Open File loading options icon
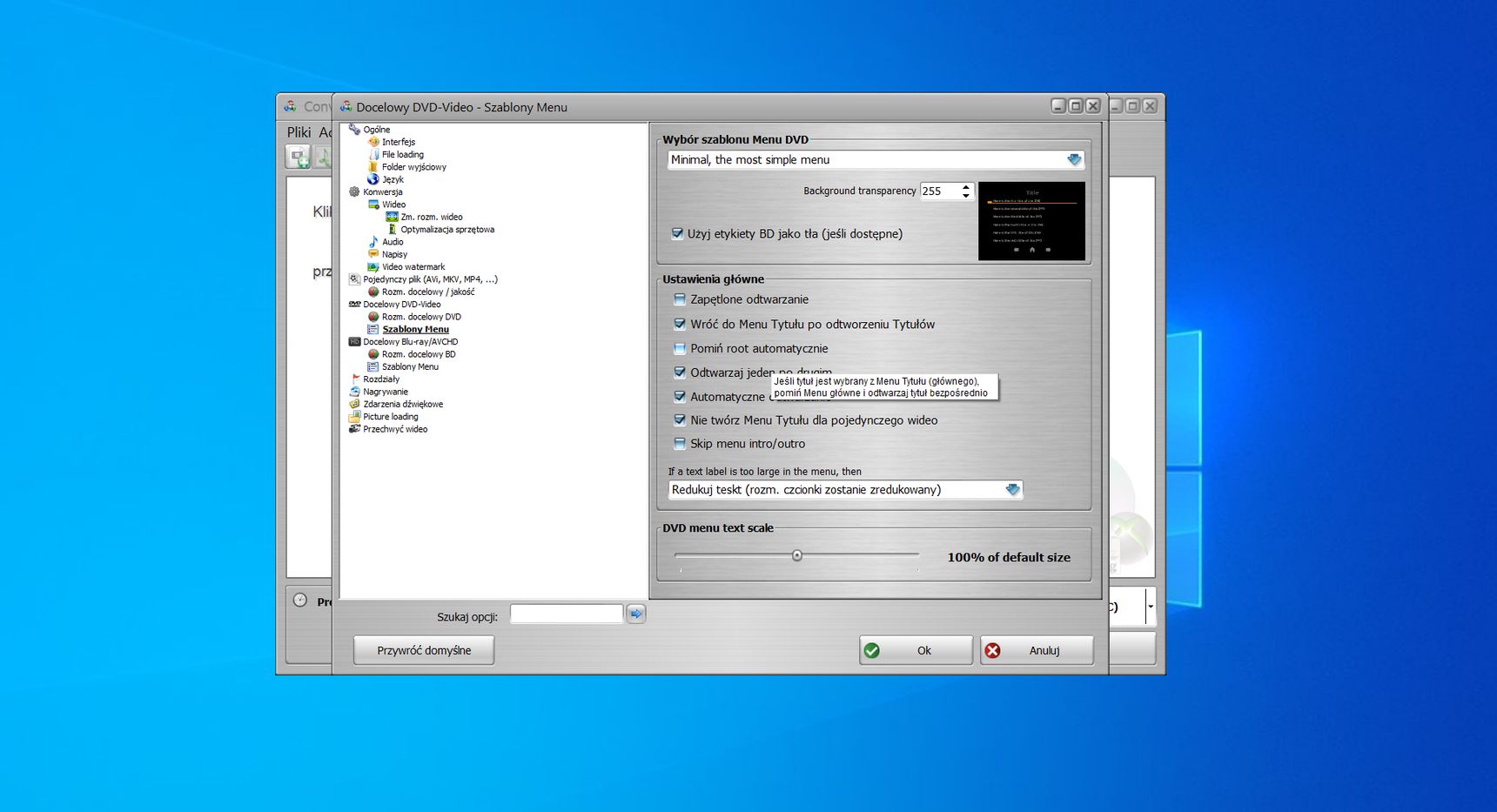The height and width of the screenshot is (812, 1497). (373, 154)
